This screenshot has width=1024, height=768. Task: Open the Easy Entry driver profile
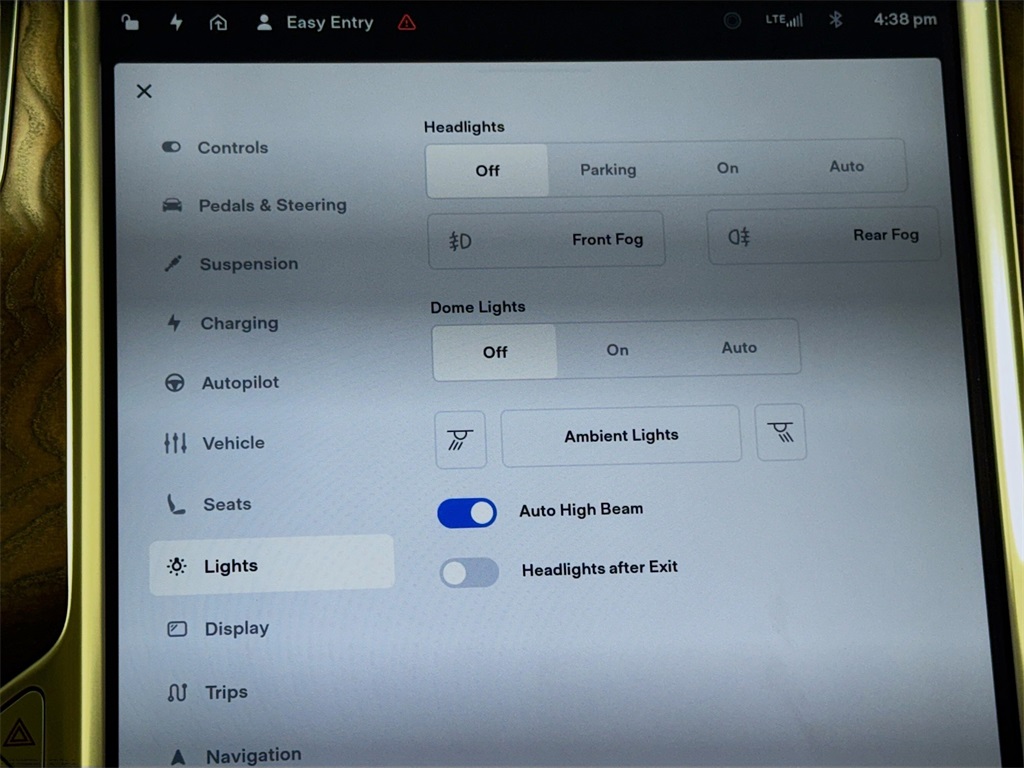[315, 22]
